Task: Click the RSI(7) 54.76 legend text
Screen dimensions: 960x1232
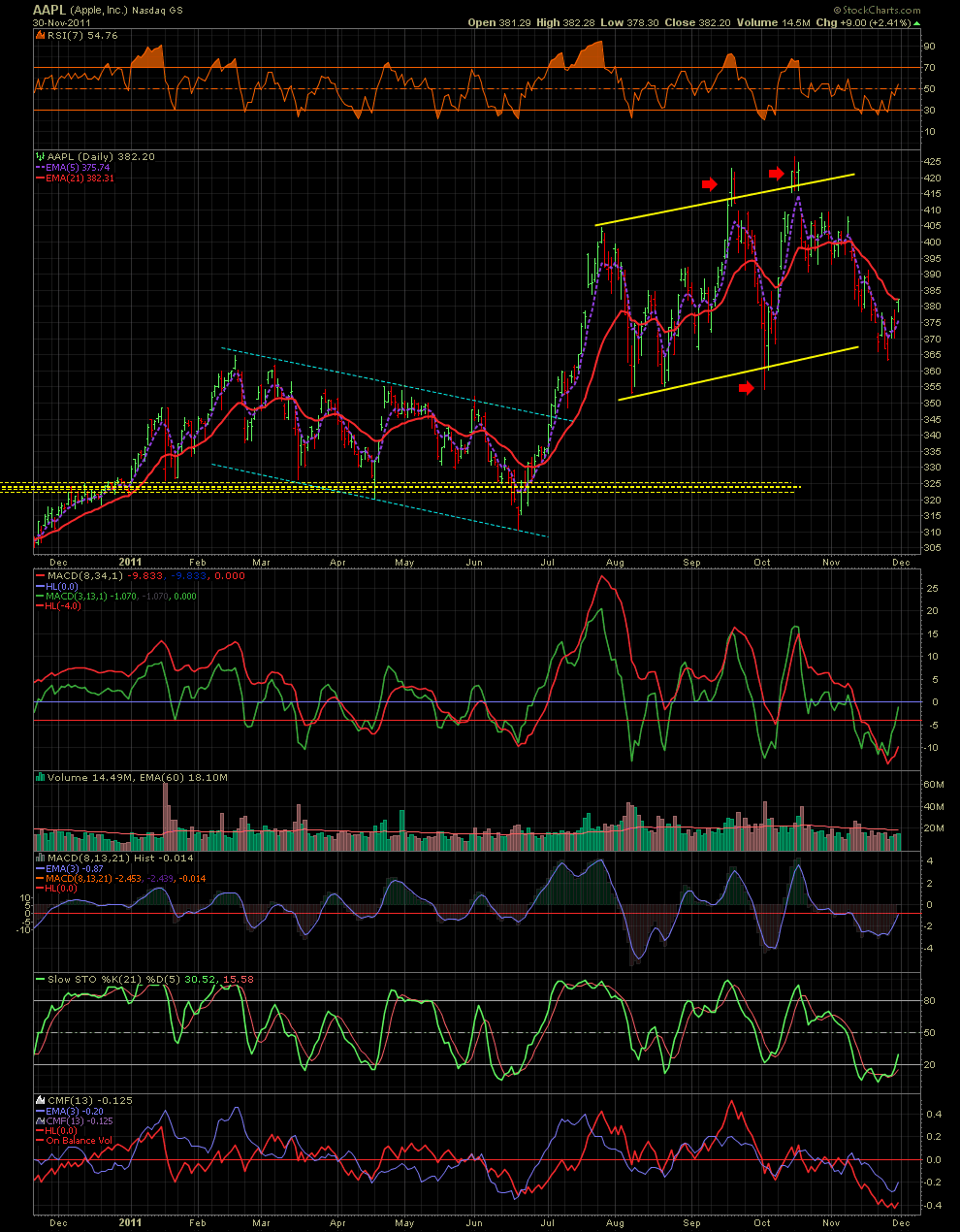Action: [82, 35]
